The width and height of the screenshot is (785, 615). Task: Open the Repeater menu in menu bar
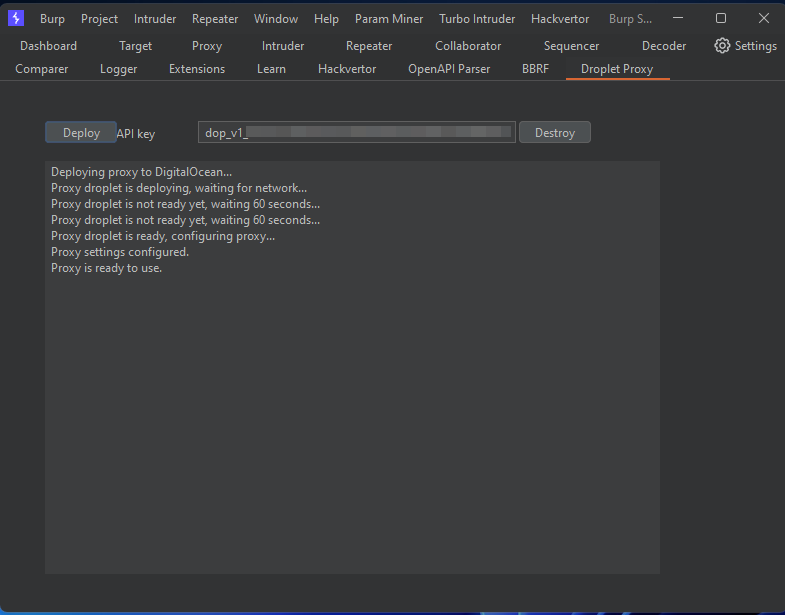click(215, 19)
